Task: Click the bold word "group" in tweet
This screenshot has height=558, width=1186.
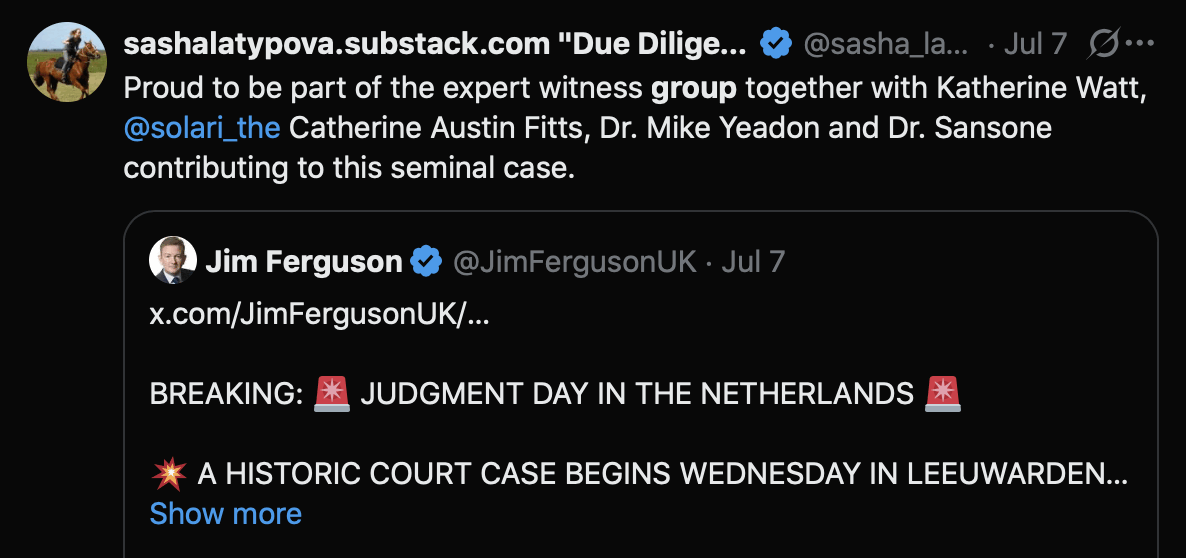Action: click(x=694, y=88)
